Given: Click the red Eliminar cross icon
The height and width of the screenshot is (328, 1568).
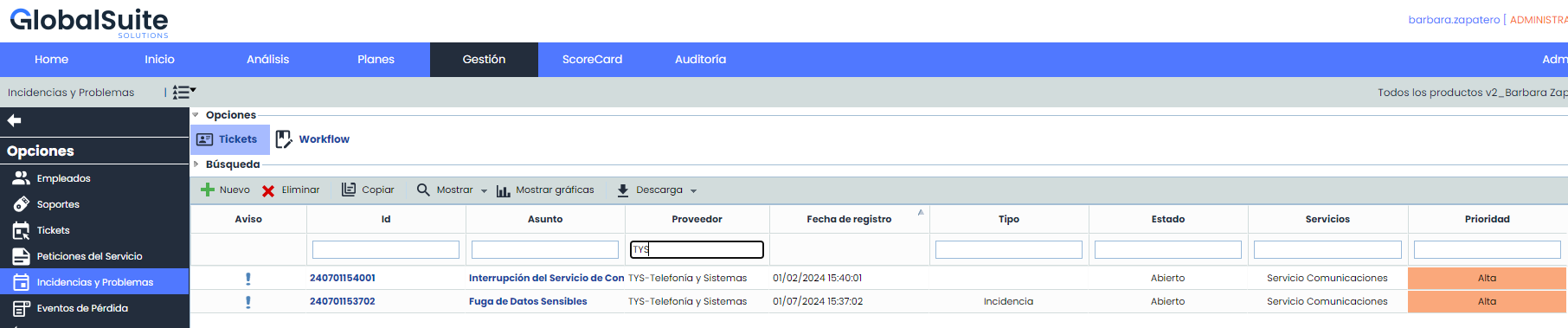Looking at the screenshot, I should click(268, 190).
